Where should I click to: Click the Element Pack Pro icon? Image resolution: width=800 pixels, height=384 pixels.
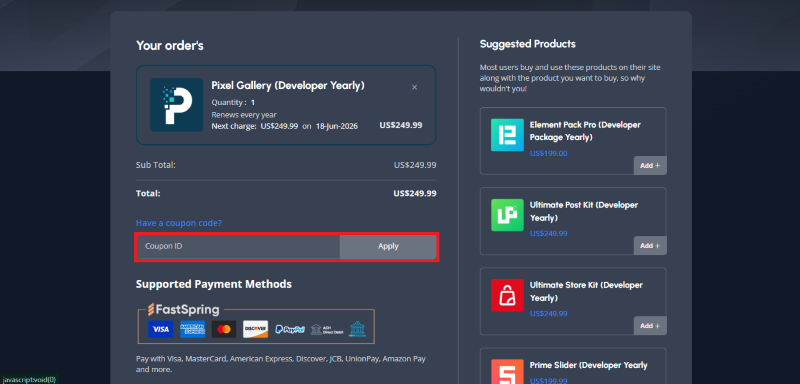pyautogui.click(x=507, y=135)
